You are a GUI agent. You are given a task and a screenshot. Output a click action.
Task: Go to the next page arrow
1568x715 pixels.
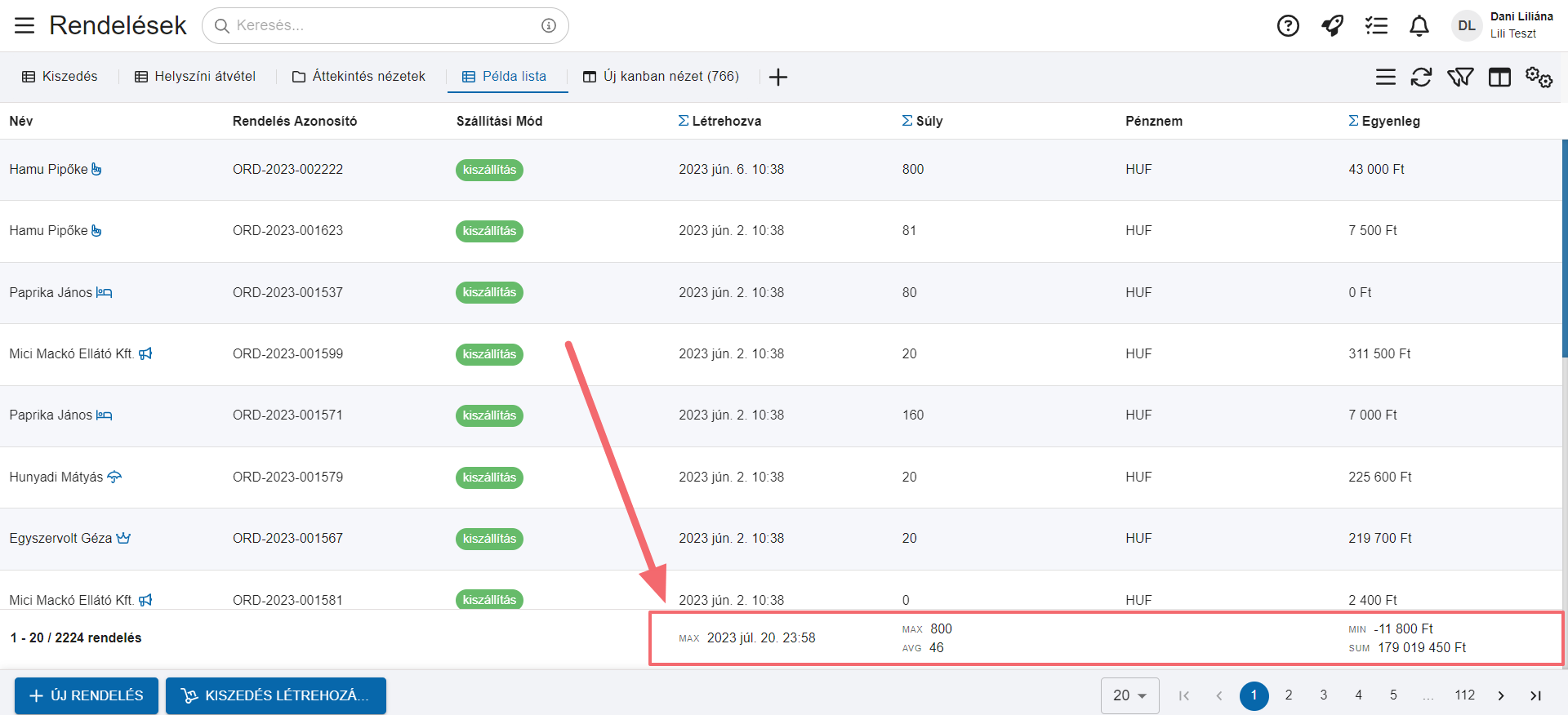click(1500, 695)
